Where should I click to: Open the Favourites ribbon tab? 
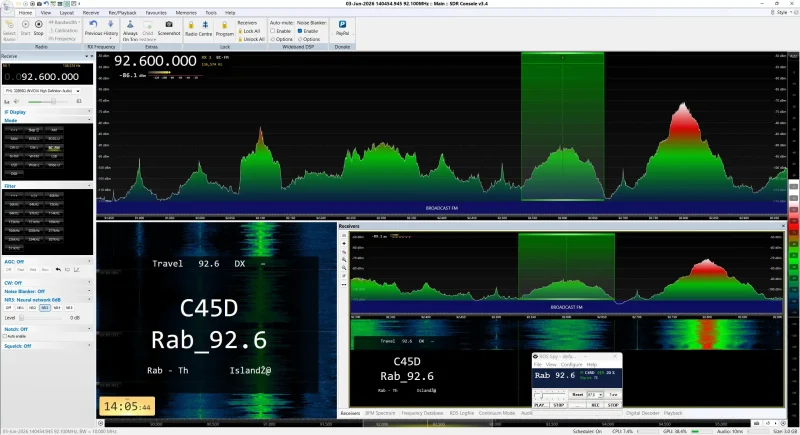[156, 13]
